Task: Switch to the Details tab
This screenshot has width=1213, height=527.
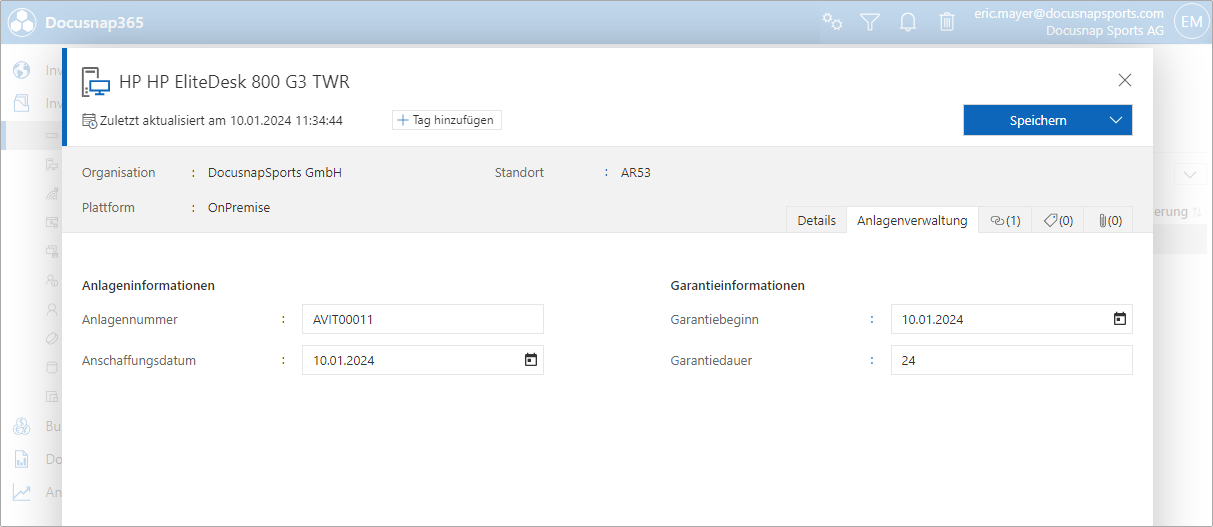Action: pyautogui.click(x=816, y=220)
